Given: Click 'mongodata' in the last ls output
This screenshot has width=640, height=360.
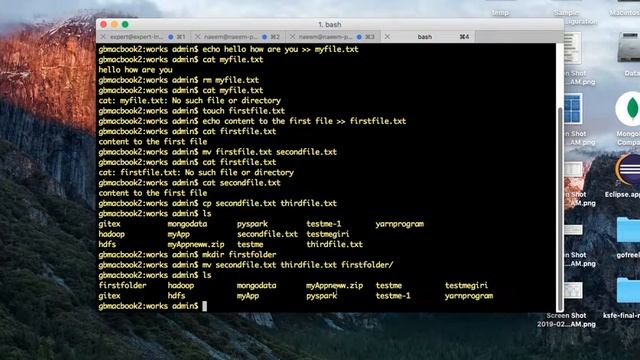Looking at the screenshot, I should (x=256, y=285).
